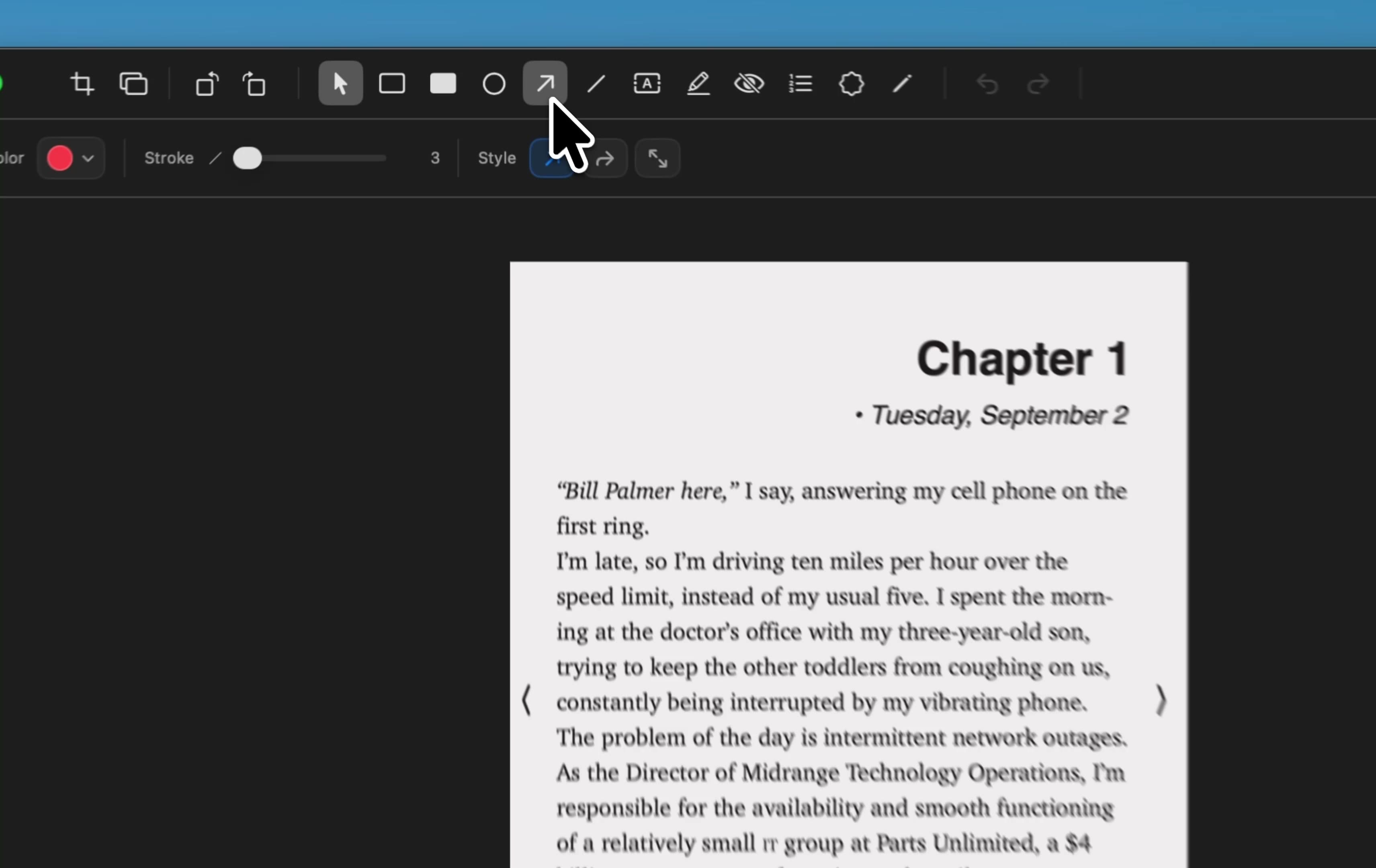
Task: Pick the freehand pencil tool
Action: tap(902, 84)
